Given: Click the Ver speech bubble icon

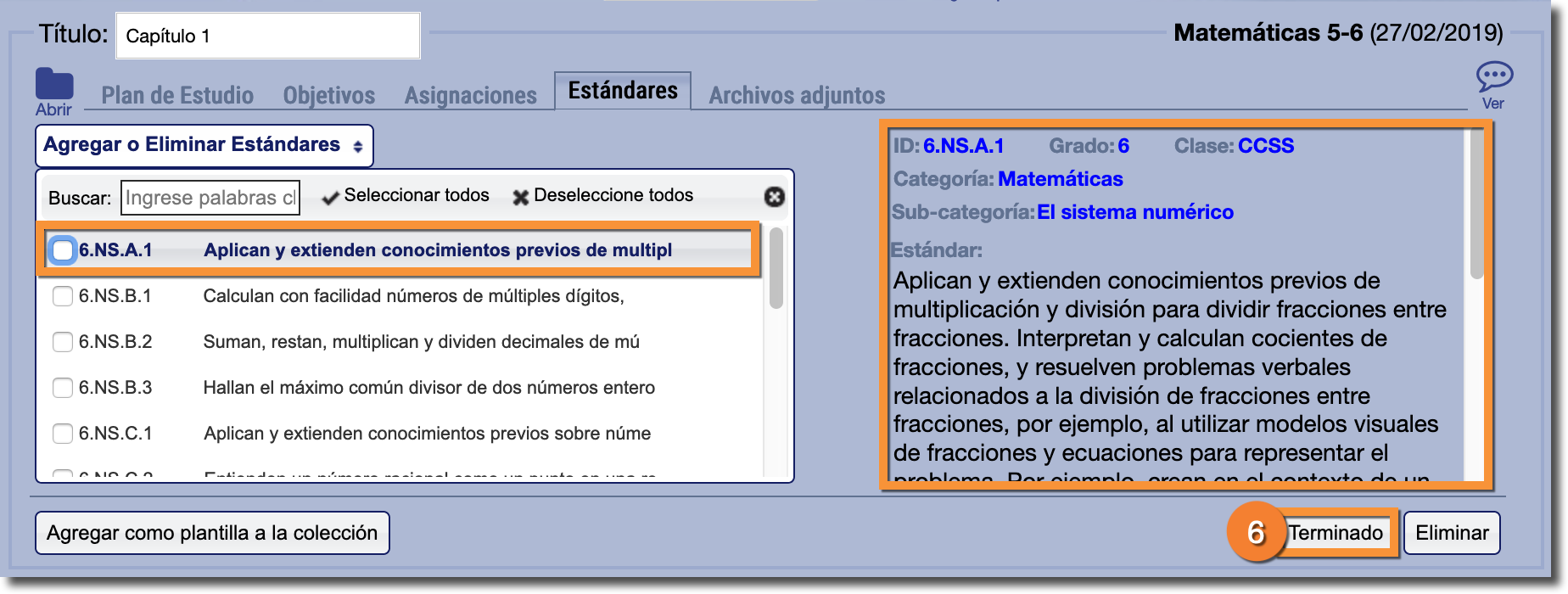Looking at the screenshot, I should [x=1493, y=77].
